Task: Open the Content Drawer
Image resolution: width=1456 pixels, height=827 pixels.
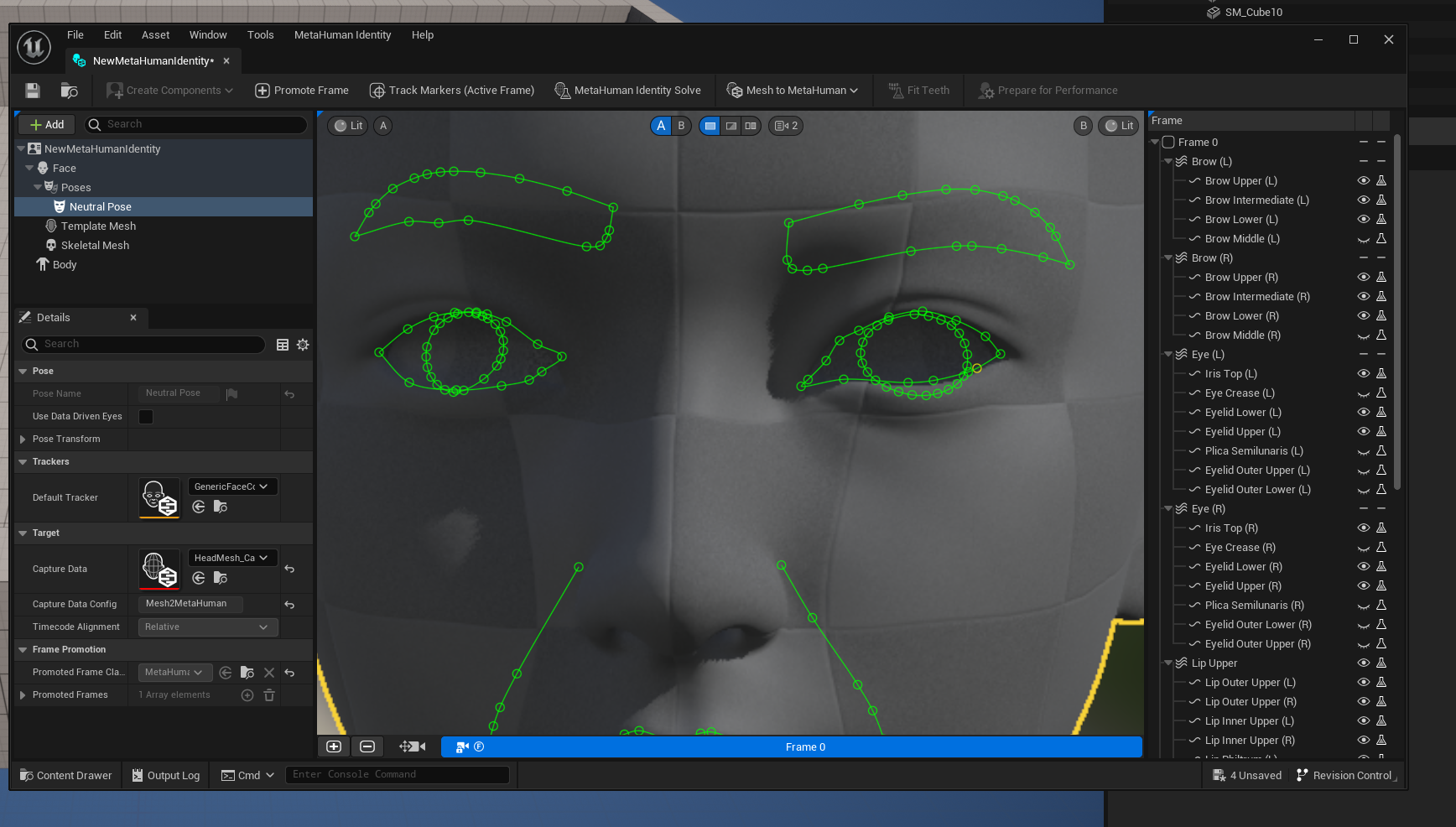Action: click(65, 776)
